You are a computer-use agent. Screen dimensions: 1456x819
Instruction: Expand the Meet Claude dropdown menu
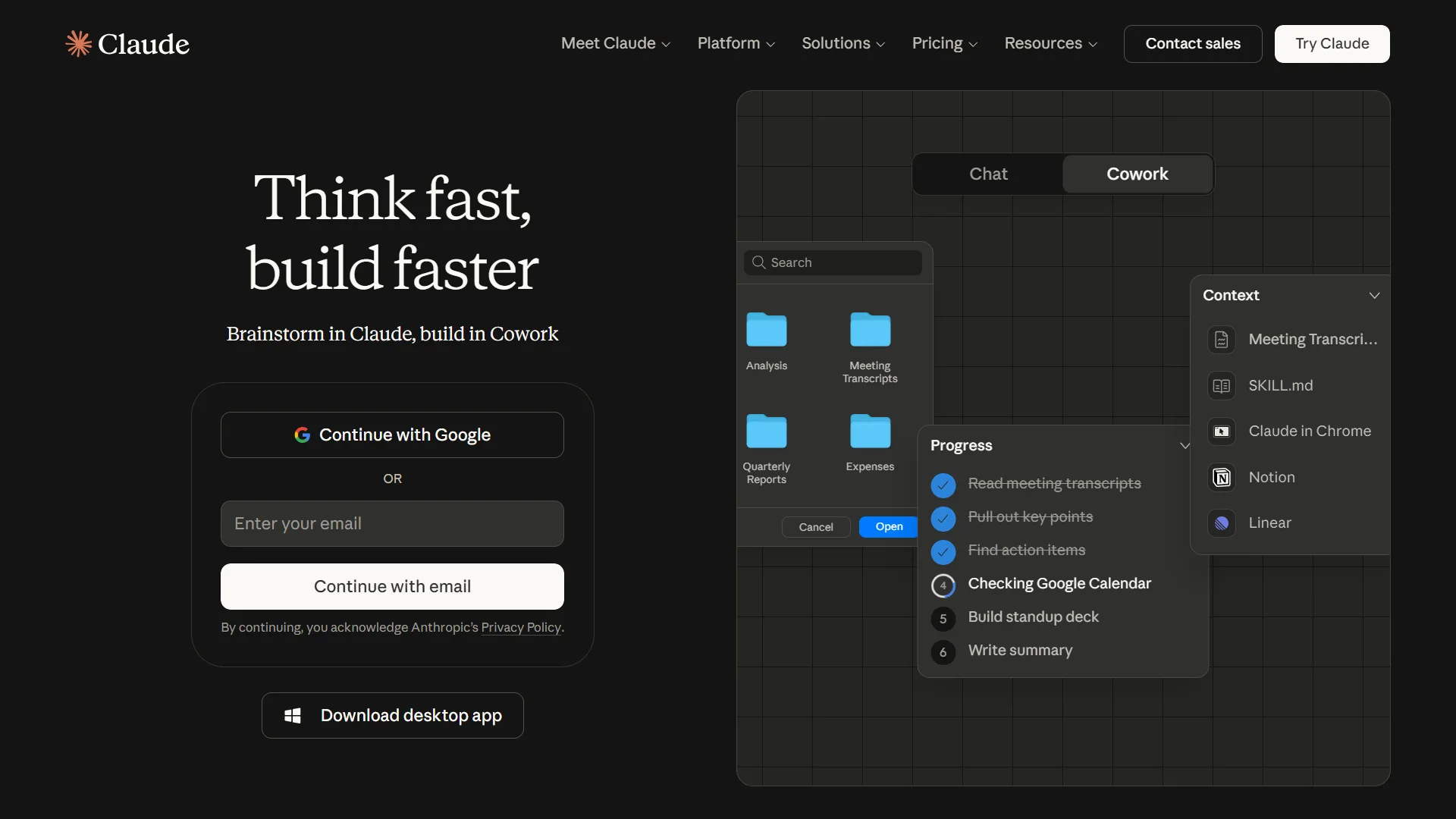click(616, 44)
